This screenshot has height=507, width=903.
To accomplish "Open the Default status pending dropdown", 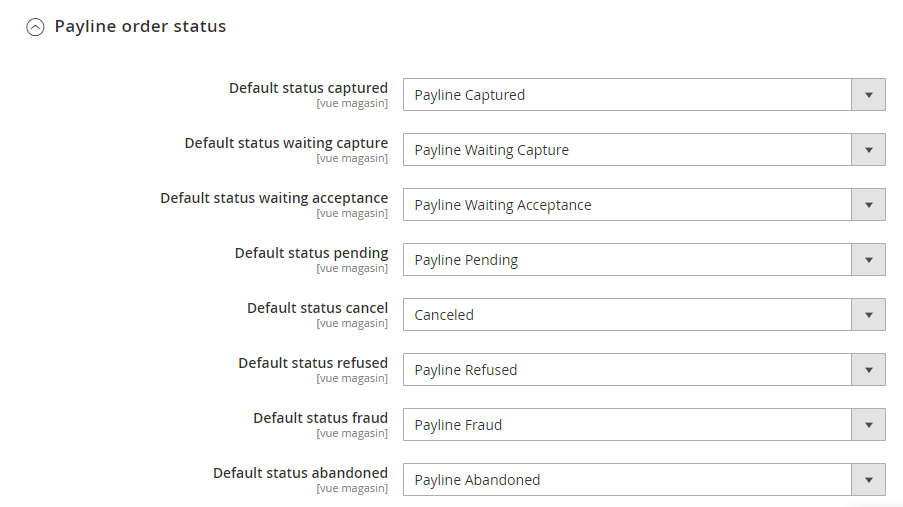I will [x=627, y=260].
